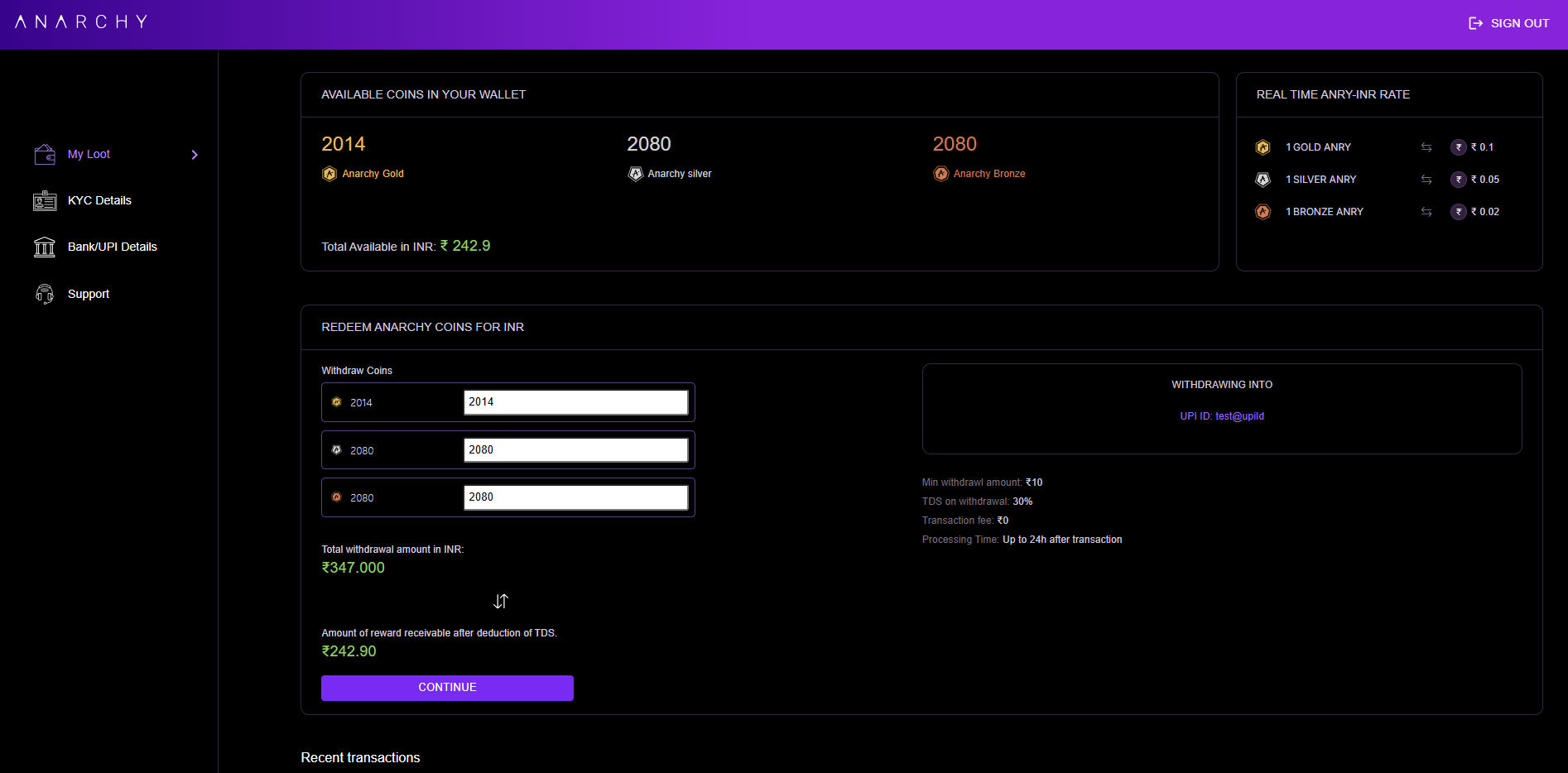Click the swap arrows icon below withdrawal total
This screenshot has height=773, width=1568.
click(x=501, y=602)
